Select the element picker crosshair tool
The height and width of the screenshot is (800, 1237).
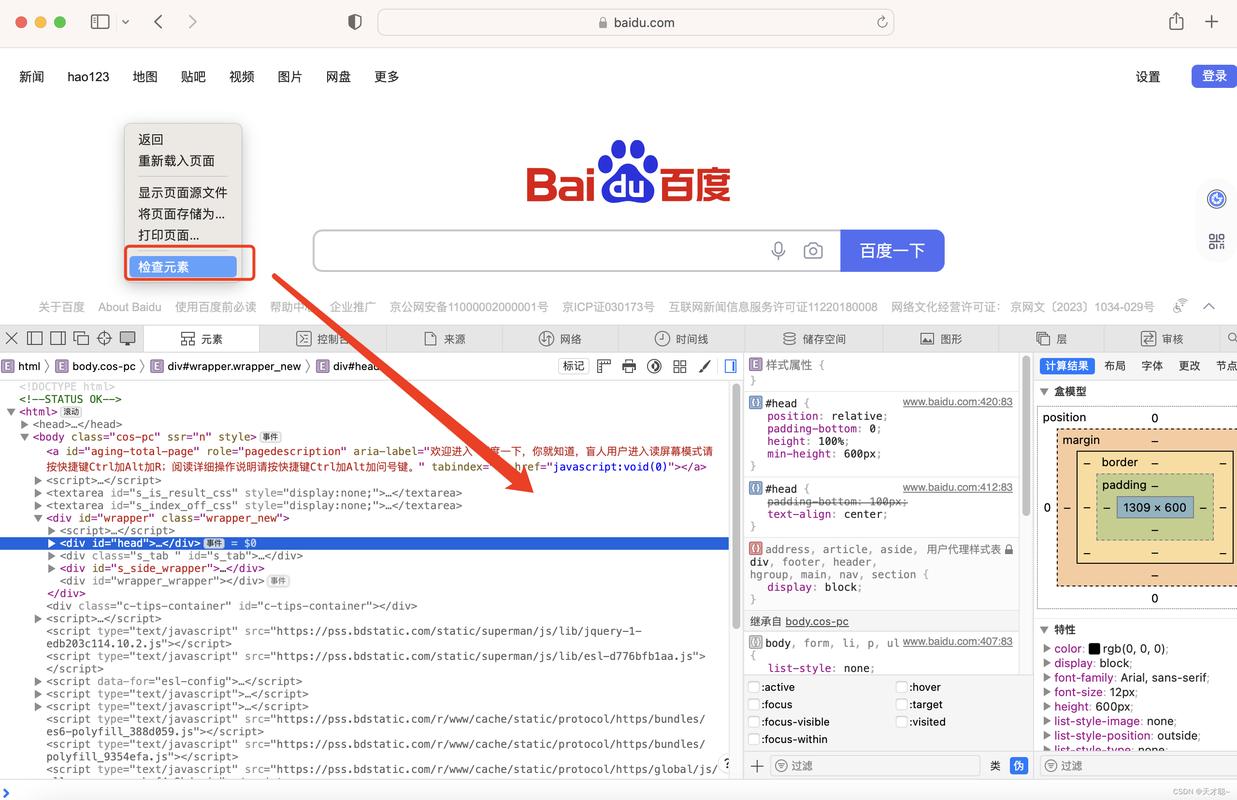pyautogui.click(x=104, y=339)
